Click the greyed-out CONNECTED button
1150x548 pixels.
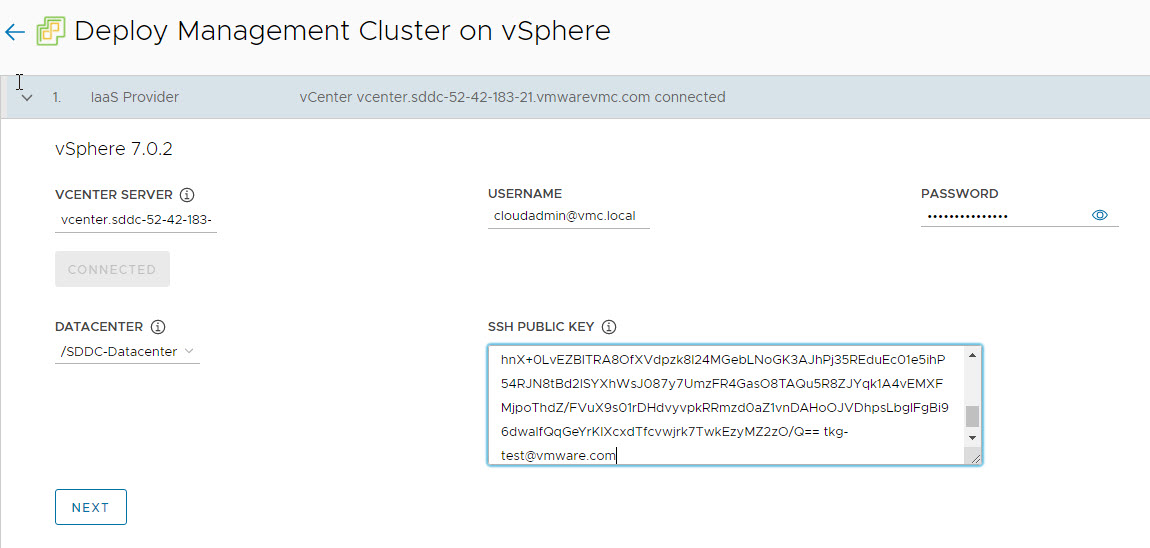[x=112, y=270]
